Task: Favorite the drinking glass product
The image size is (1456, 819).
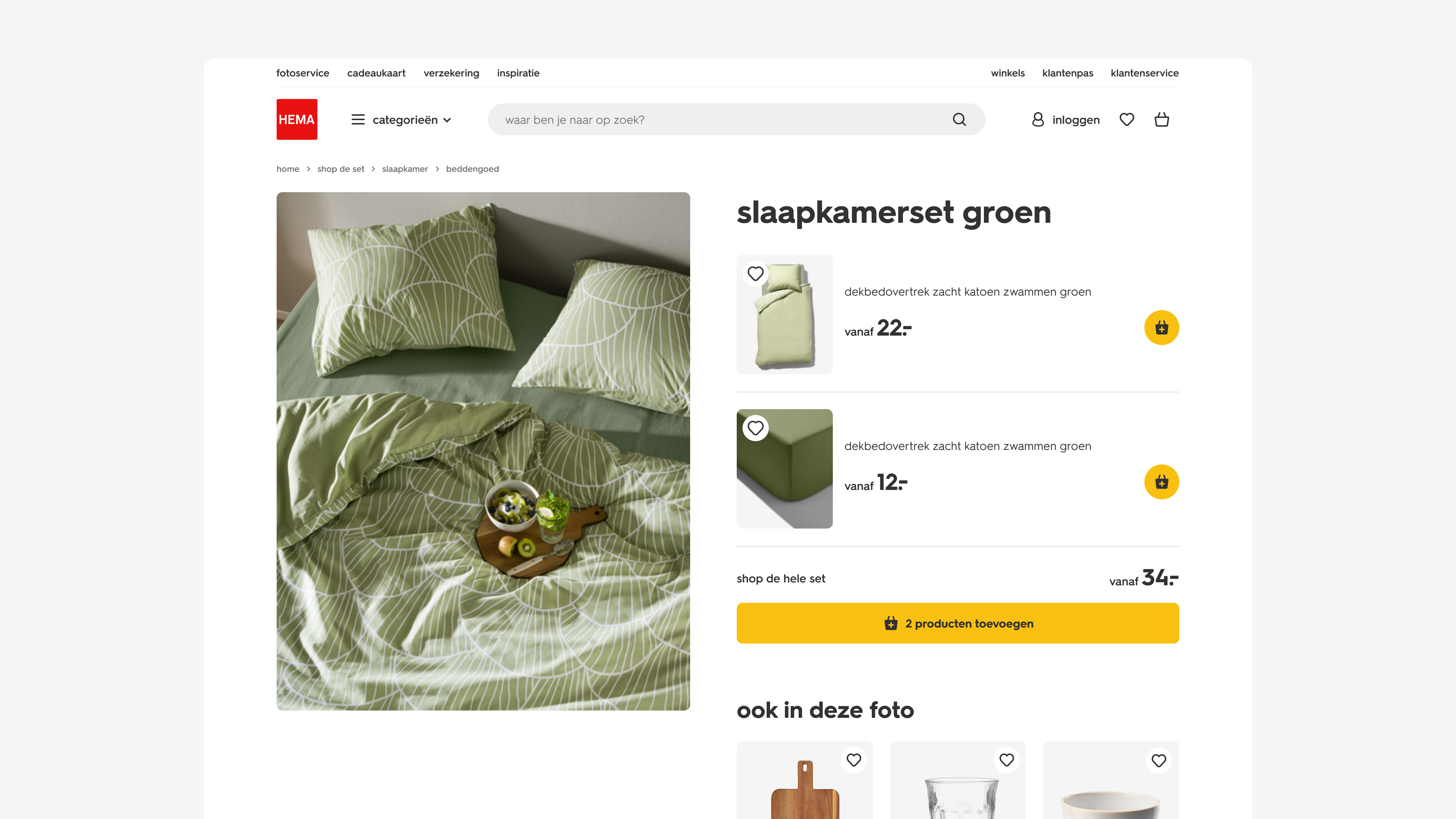Action: click(1007, 760)
